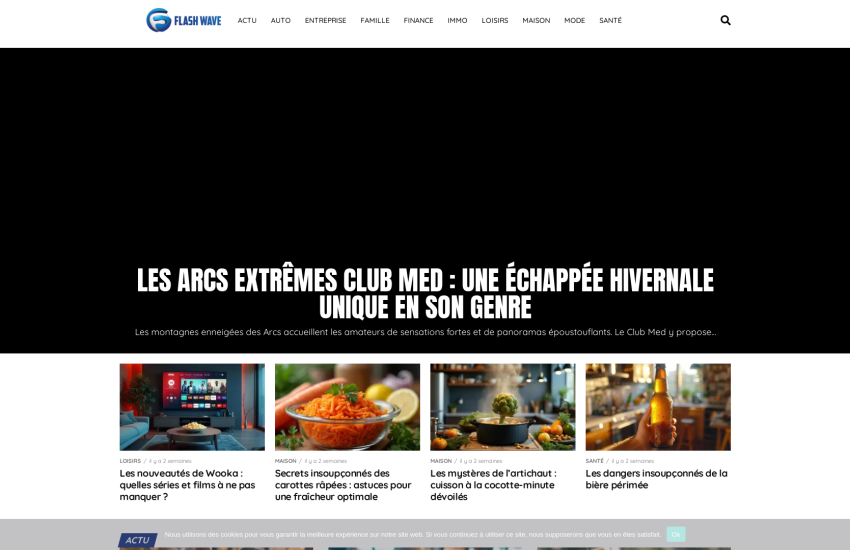Viewport: 850px width, 550px height.
Task: Click the Flash Wave logo
Action: [184, 20]
